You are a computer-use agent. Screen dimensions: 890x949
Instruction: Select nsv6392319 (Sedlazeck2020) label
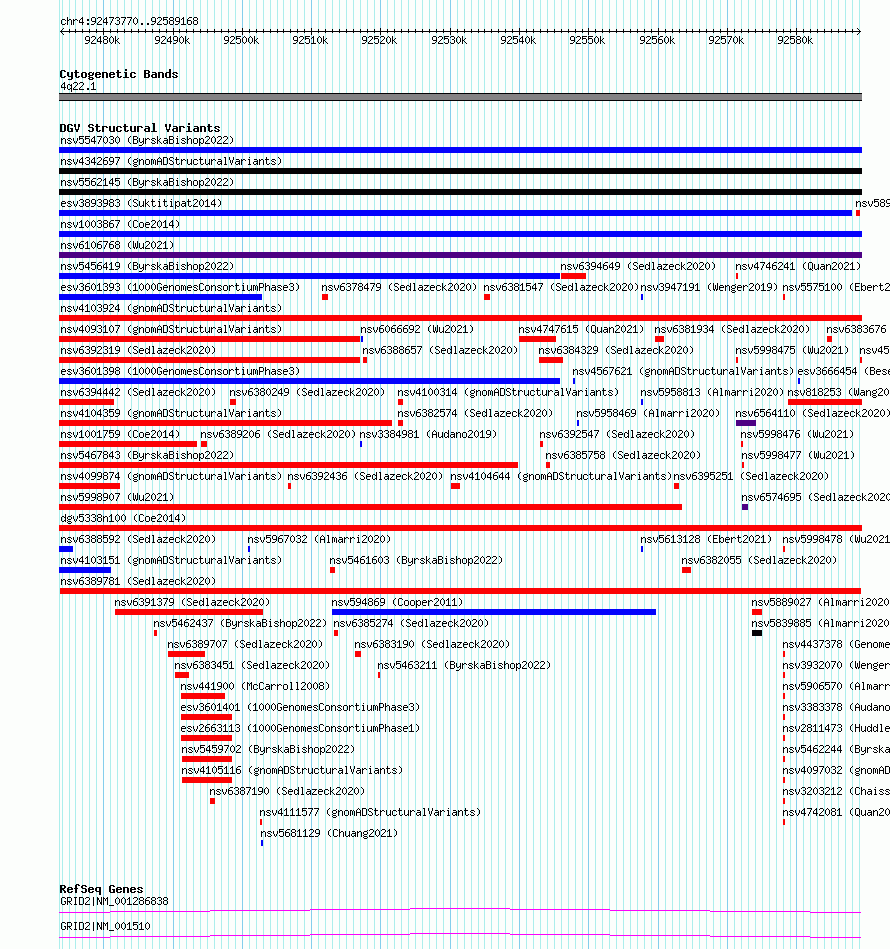tap(138, 350)
